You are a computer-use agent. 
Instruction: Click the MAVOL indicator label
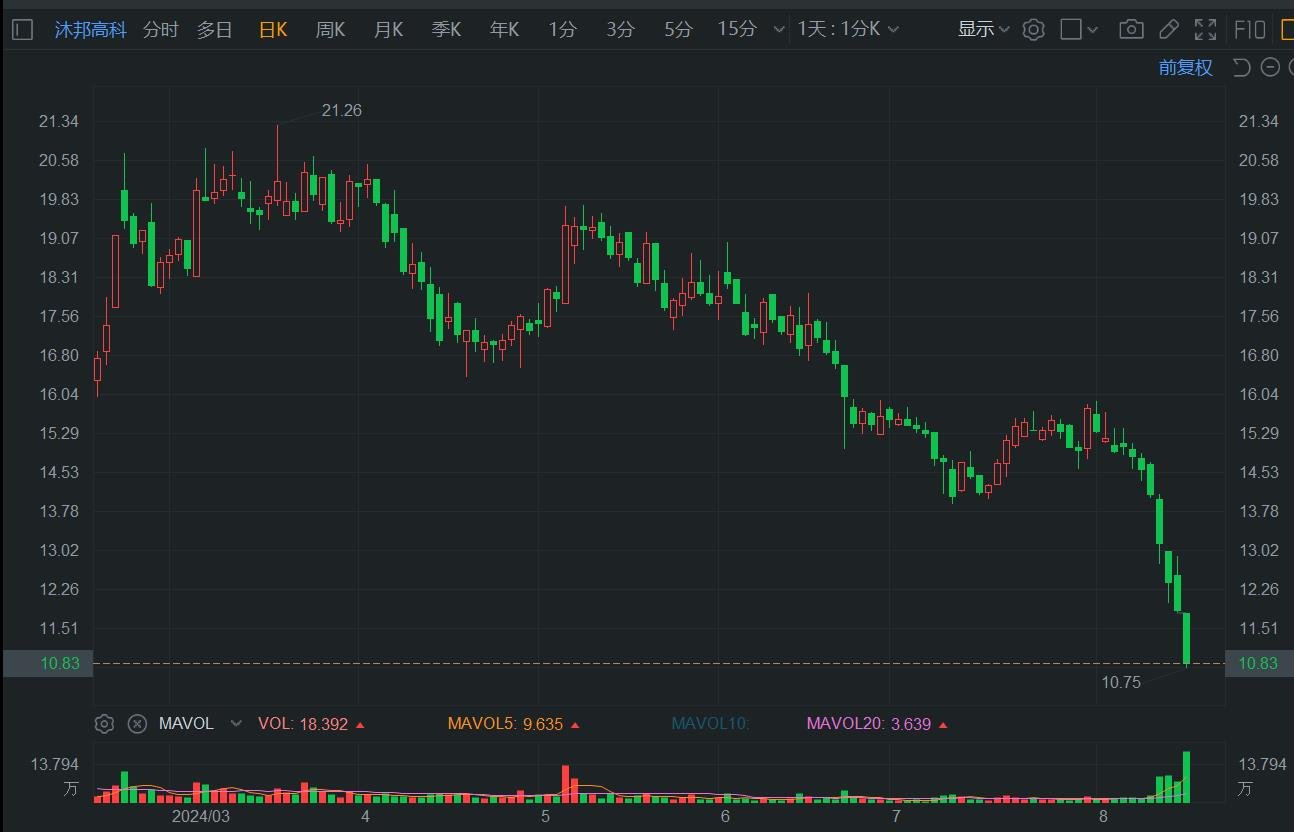[x=186, y=723]
